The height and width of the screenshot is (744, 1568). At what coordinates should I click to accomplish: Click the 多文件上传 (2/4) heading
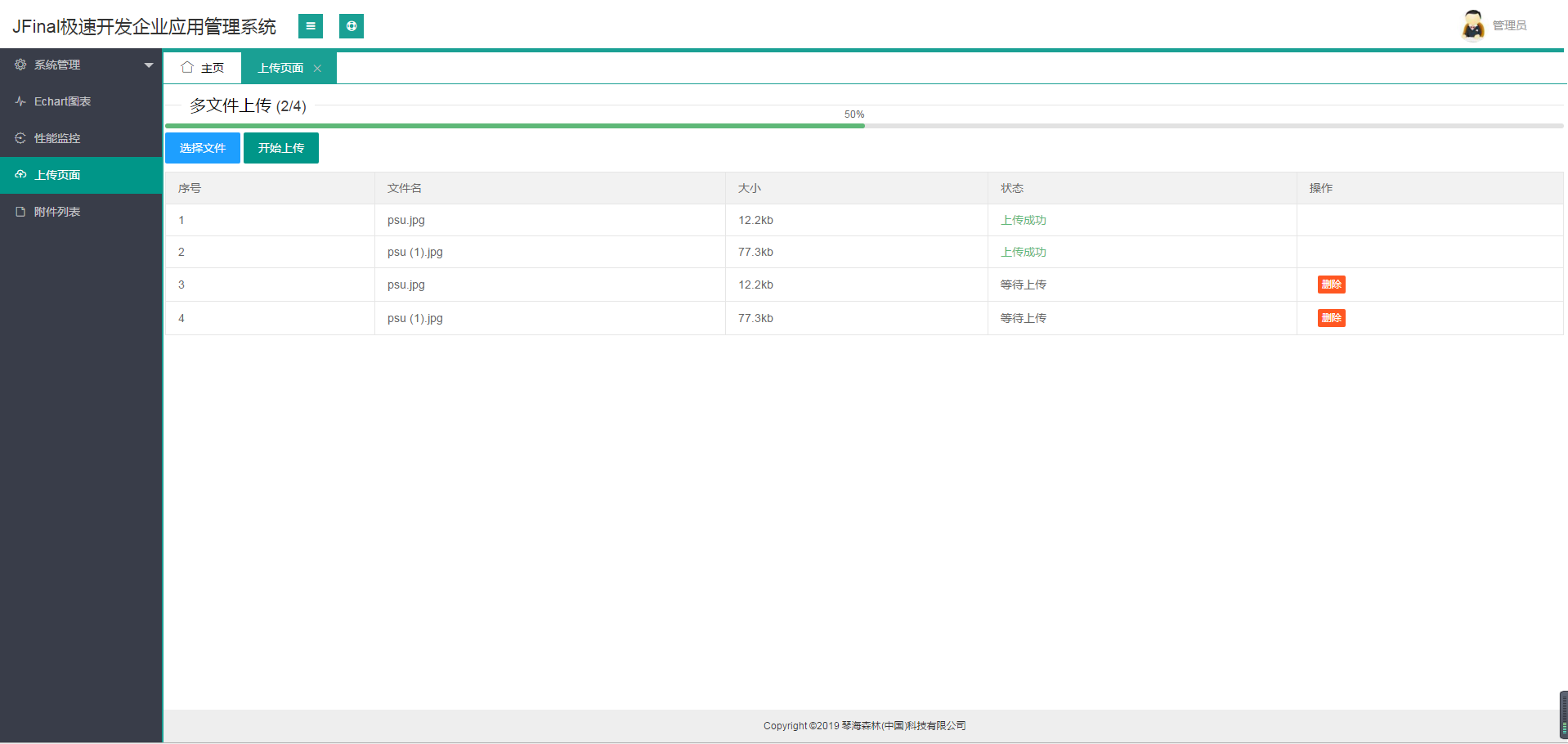coord(248,105)
